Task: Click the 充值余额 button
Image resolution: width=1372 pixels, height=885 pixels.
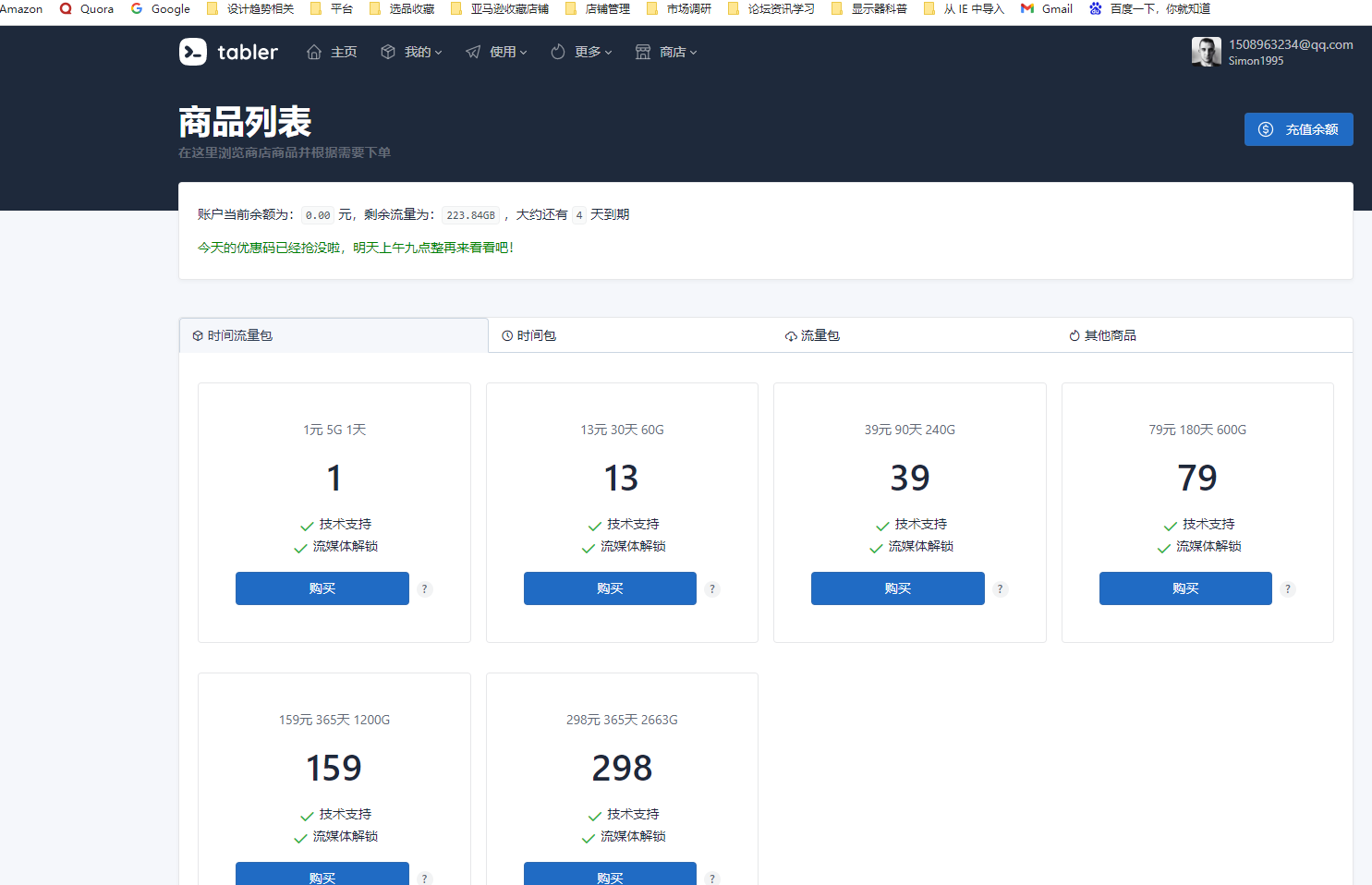Action: click(1298, 129)
